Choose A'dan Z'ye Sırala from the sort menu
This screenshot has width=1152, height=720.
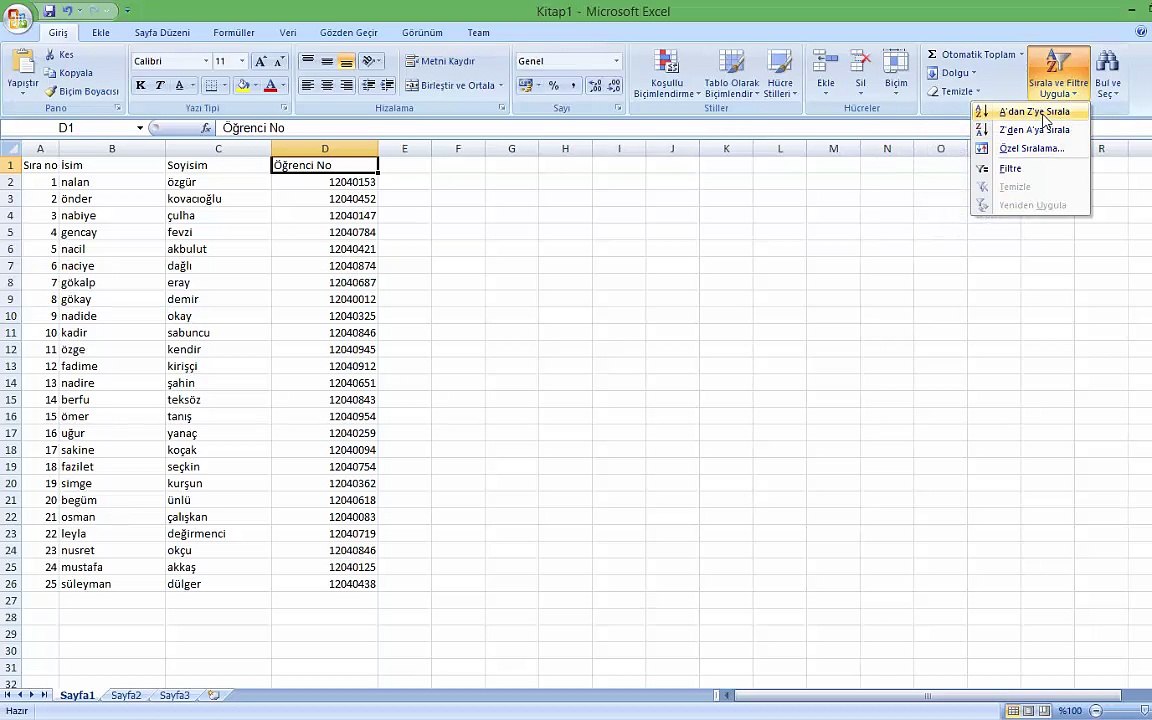1030,112
